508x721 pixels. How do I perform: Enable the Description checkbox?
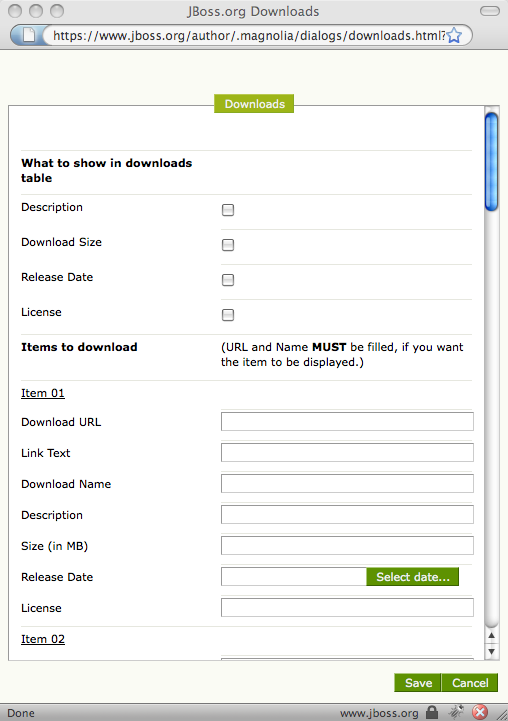(x=228, y=210)
